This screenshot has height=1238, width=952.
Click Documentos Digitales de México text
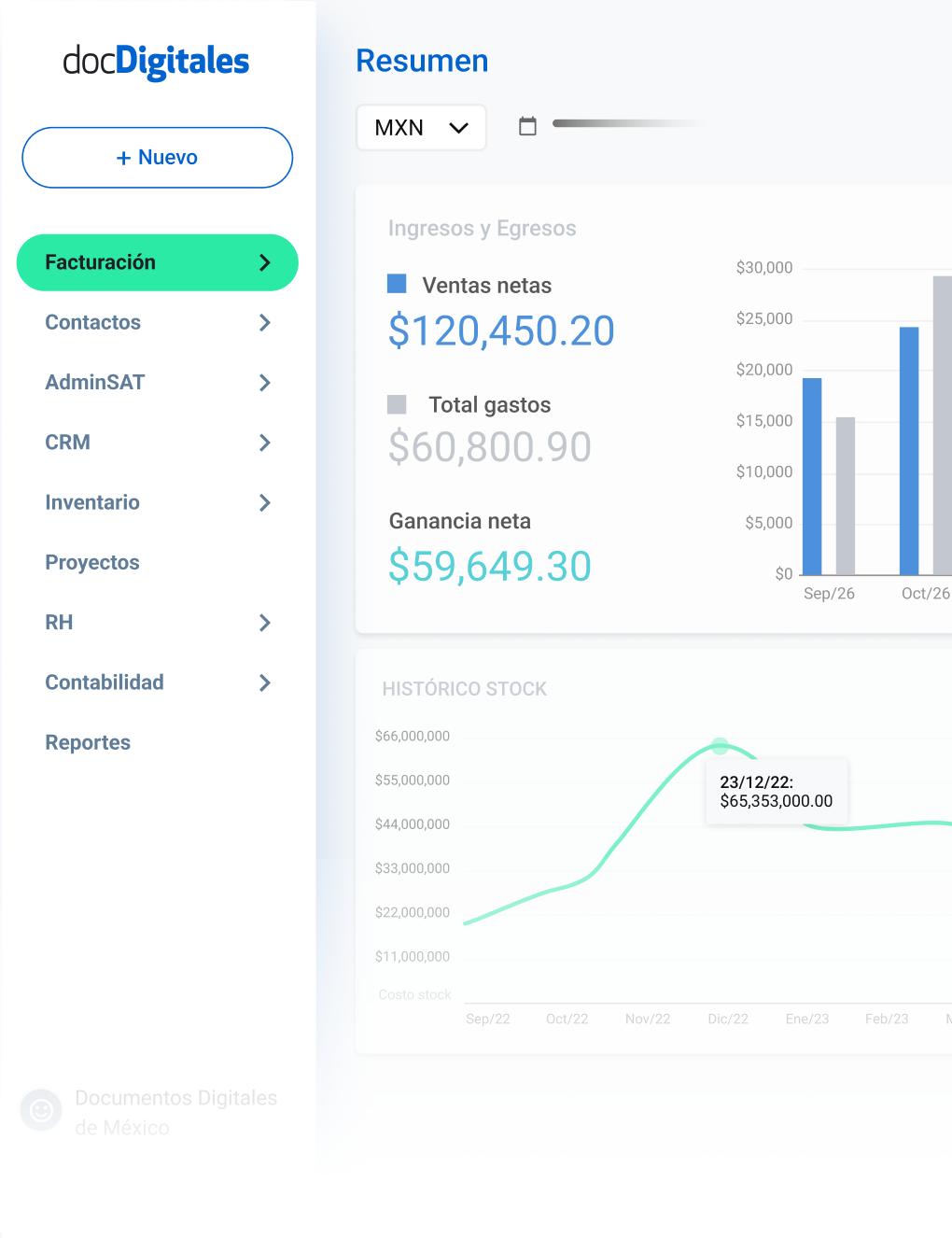[x=175, y=1113]
